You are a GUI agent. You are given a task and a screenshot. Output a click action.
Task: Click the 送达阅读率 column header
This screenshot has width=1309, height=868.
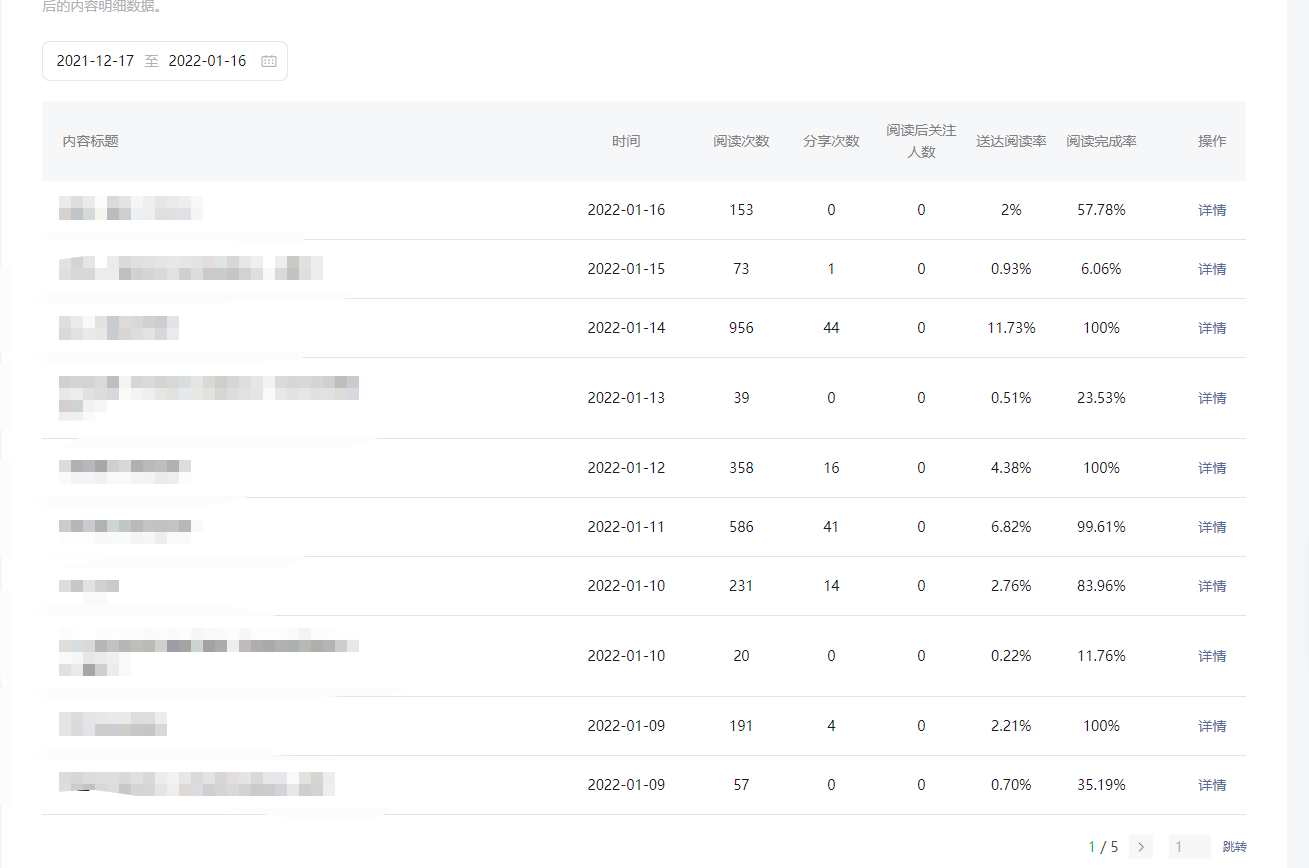click(1011, 141)
